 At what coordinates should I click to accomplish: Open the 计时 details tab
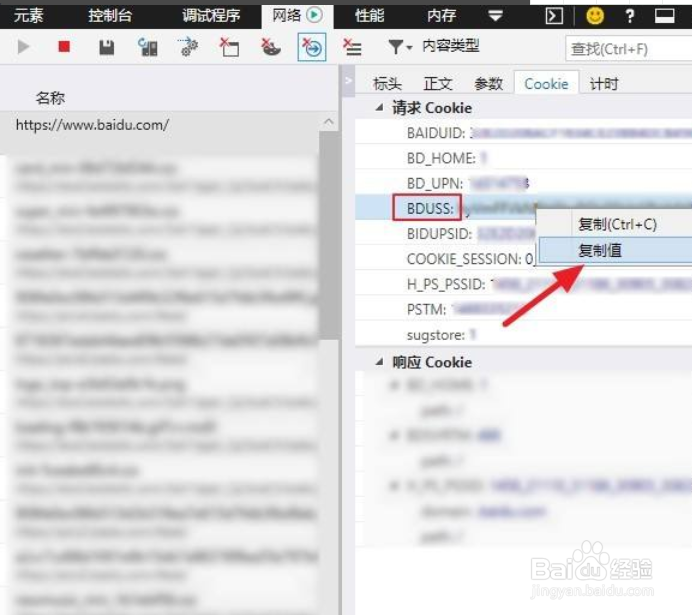pos(604,83)
